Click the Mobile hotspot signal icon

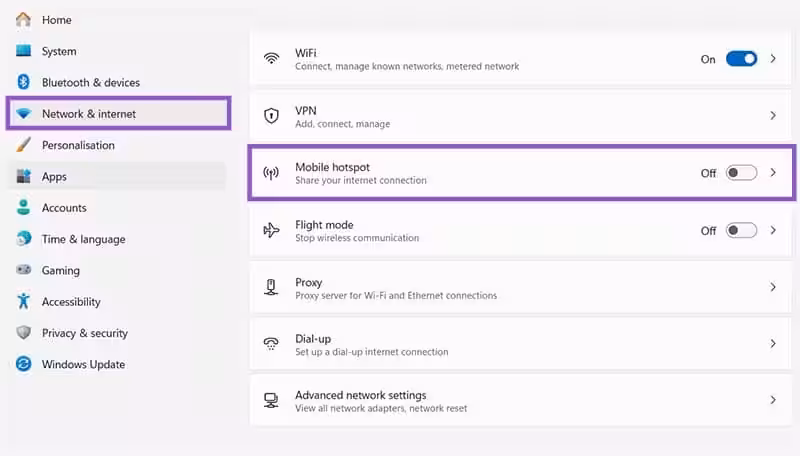271,173
